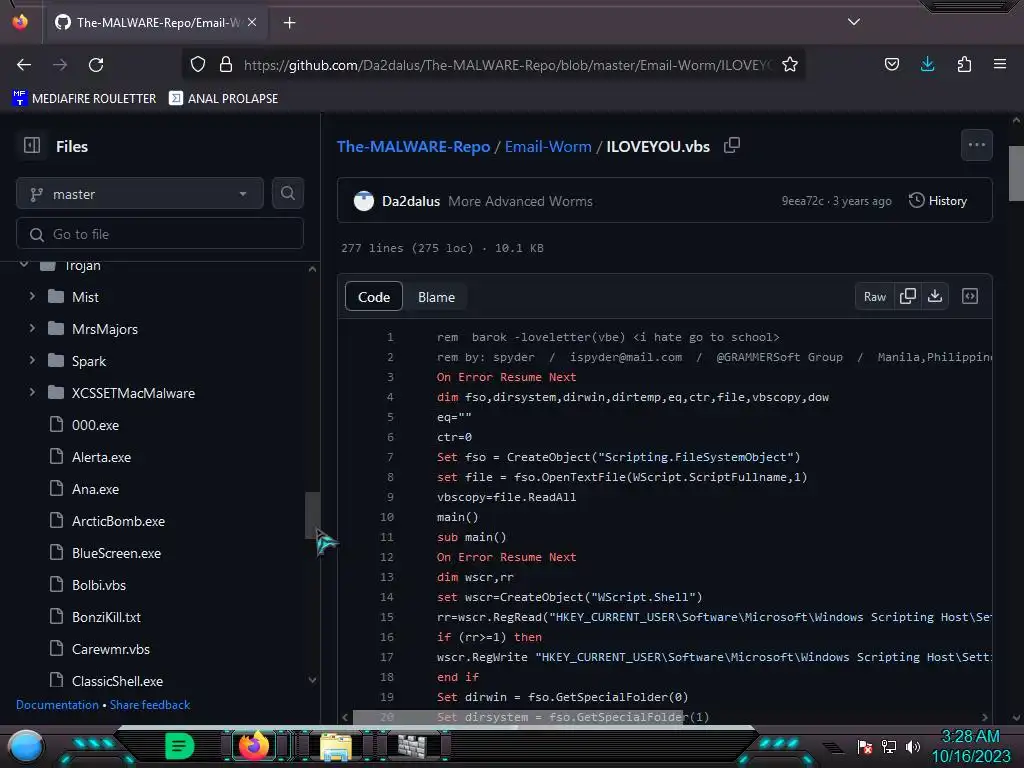Open the Firefox application menu
Image resolution: width=1024 pixels, height=768 pixels.
tap(1000, 64)
